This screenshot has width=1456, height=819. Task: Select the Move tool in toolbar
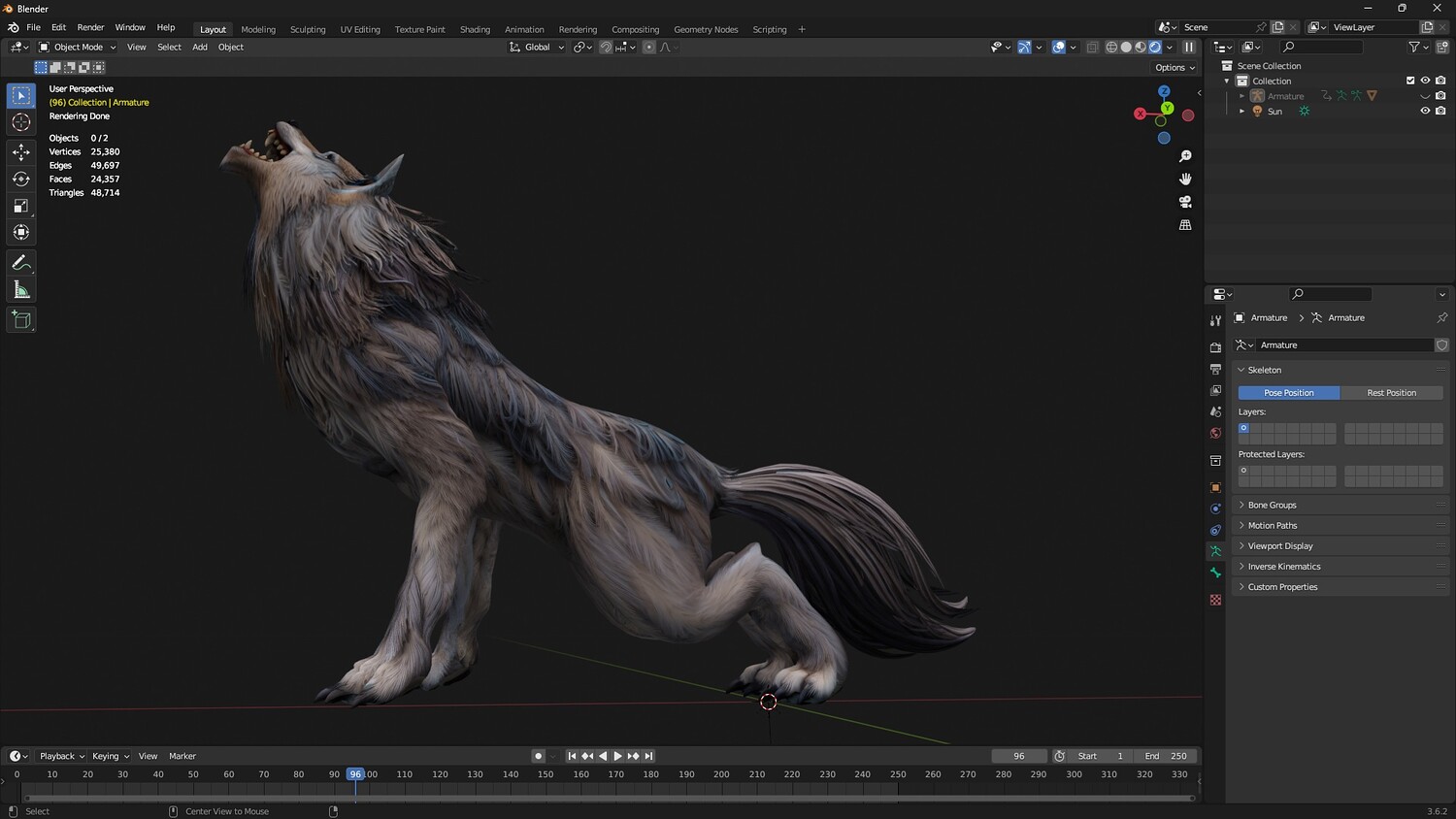[21, 151]
